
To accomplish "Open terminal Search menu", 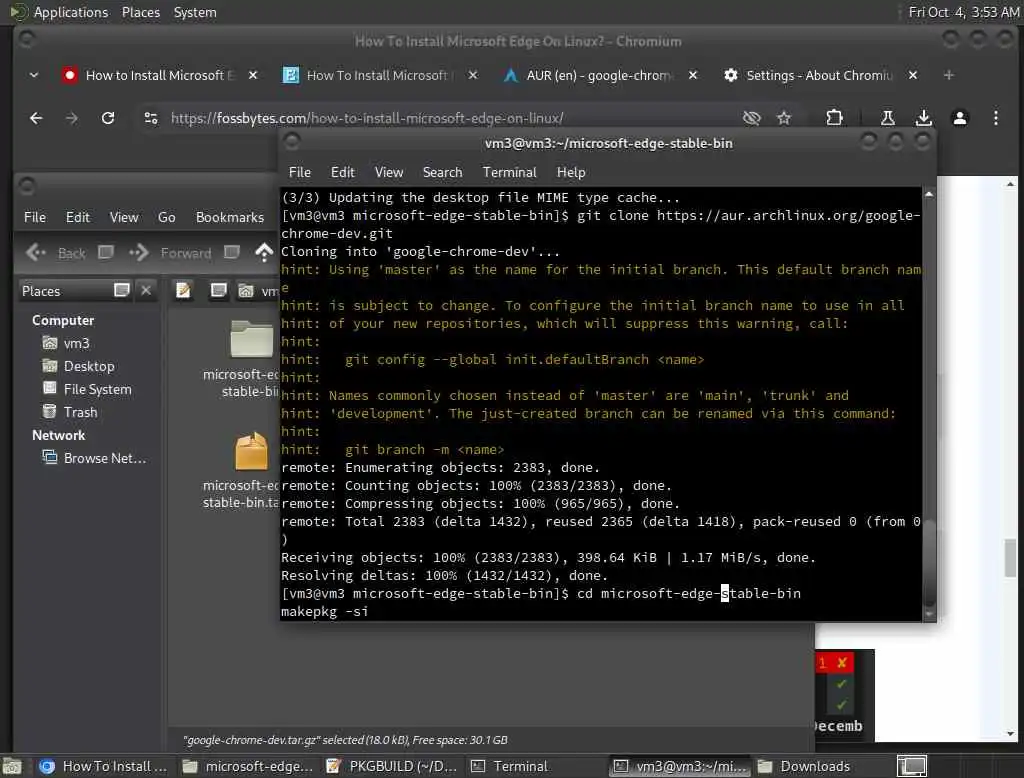I will pyautogui.click(x=442, y=172).
